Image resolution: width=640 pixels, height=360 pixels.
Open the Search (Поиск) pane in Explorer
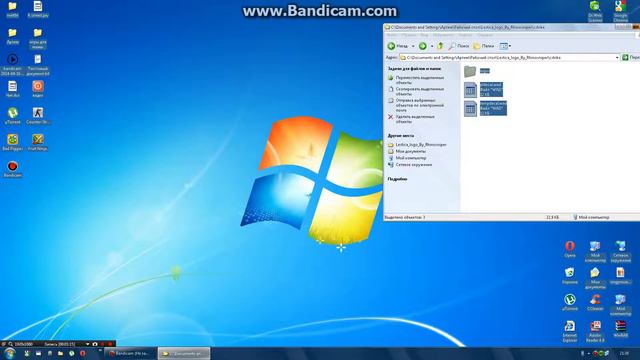click(x=459, y=46)
